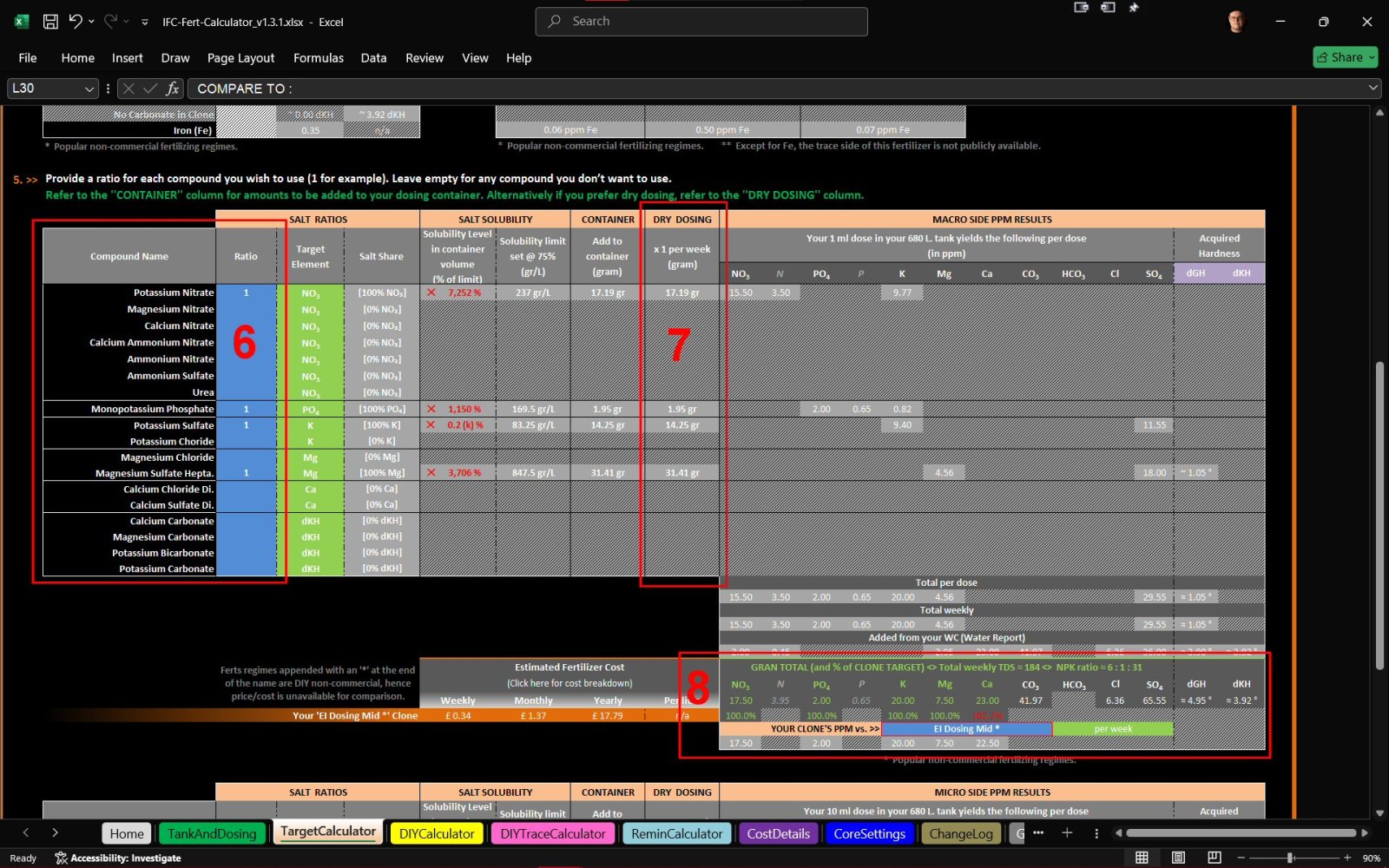Open the Name Box dropdown arrow

tap(89, 89)
